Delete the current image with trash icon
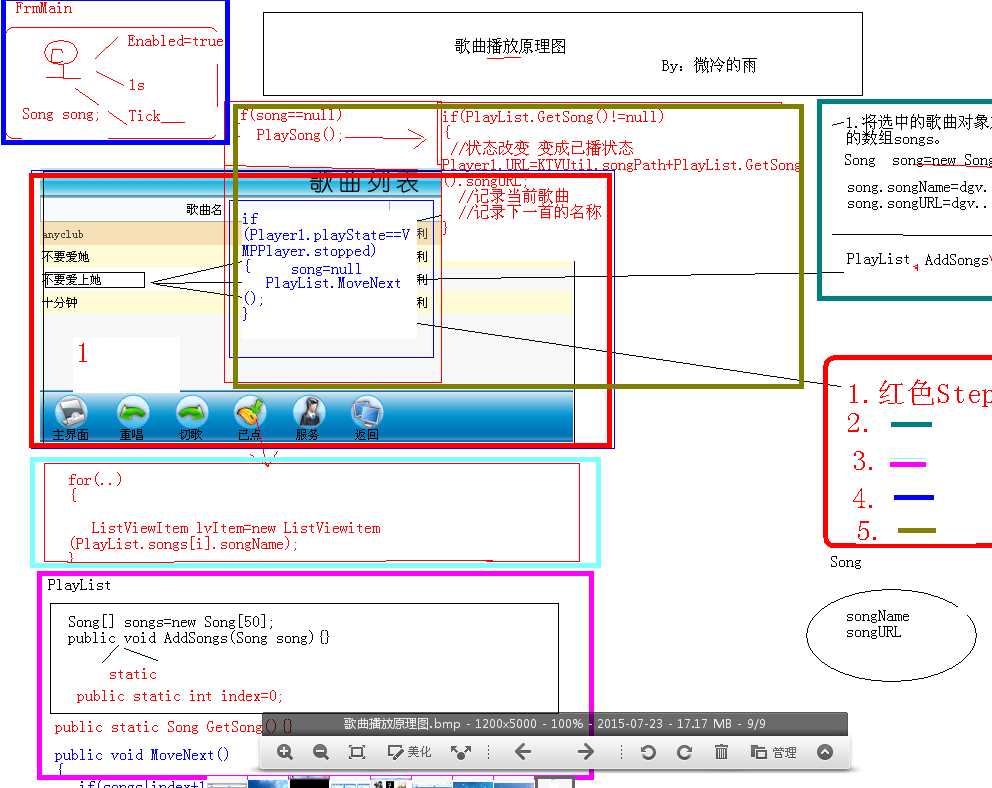 721,752
